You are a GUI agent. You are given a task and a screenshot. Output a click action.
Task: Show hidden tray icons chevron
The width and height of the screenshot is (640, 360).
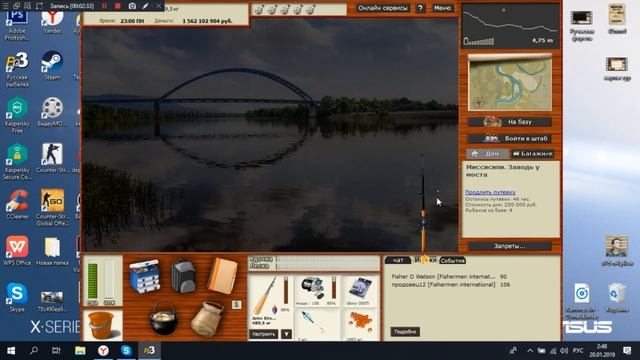coord(530,351)
